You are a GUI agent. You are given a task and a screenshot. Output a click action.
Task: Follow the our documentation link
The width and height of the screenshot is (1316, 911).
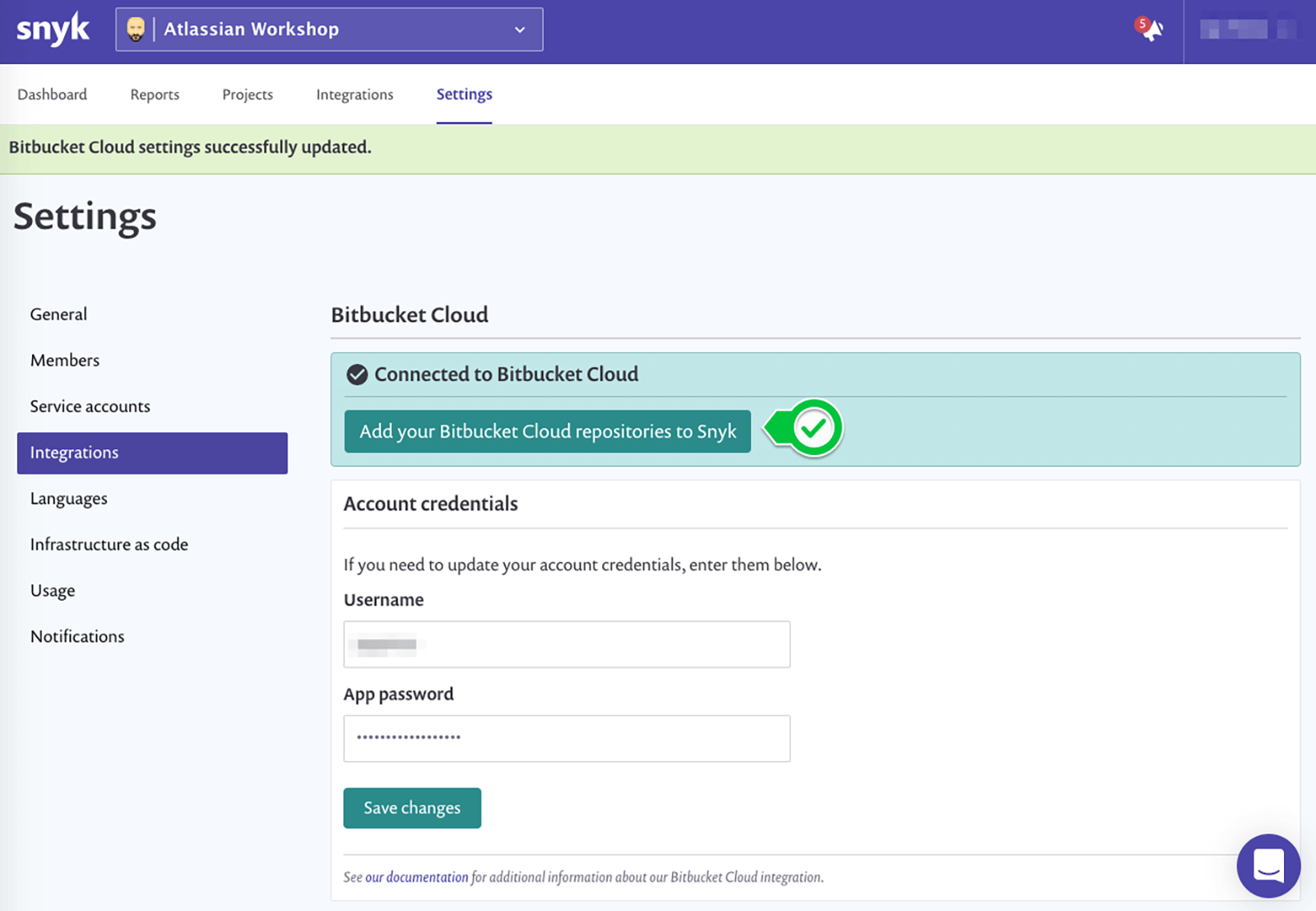[416, 877]
